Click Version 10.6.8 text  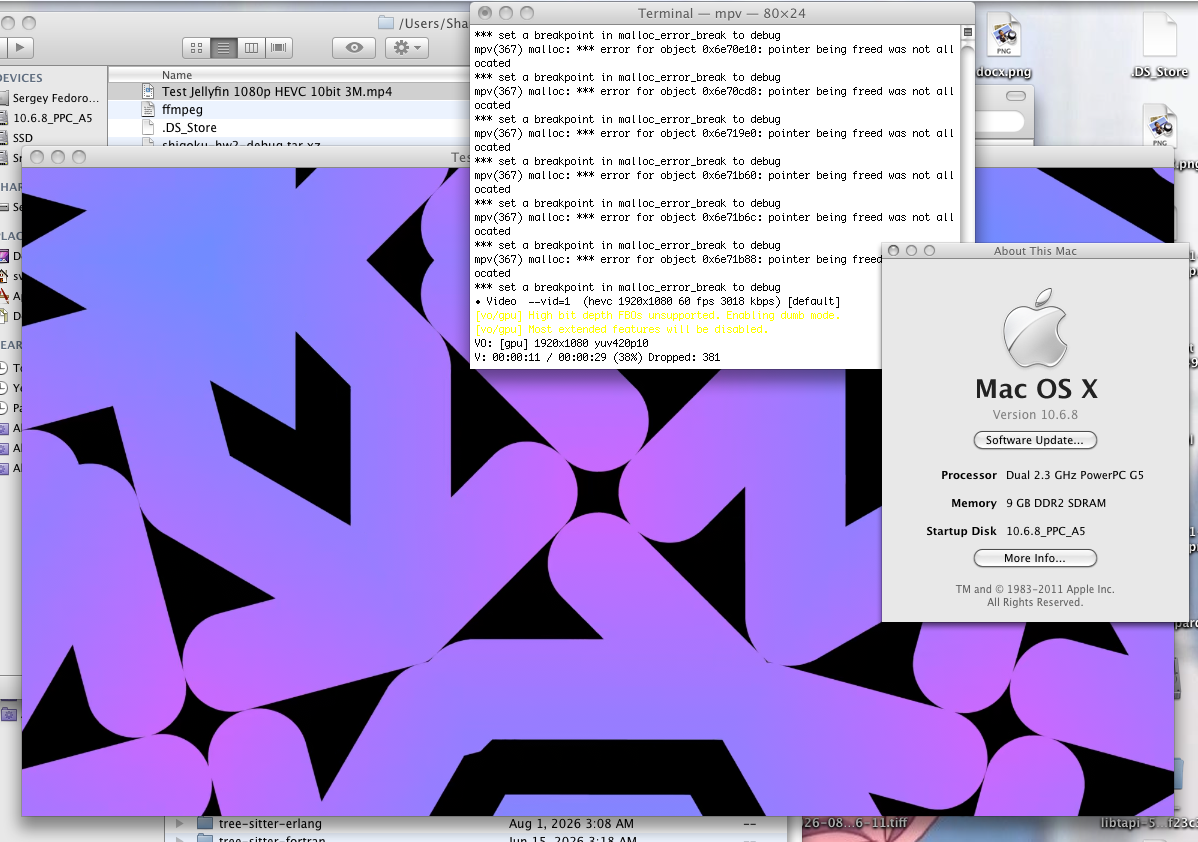coord(1034,415)
